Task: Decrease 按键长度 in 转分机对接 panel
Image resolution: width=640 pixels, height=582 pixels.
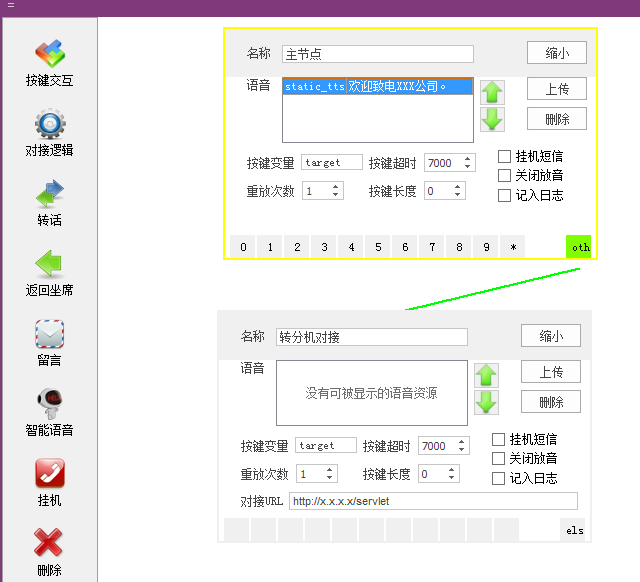Action: [x=452, y=478]
